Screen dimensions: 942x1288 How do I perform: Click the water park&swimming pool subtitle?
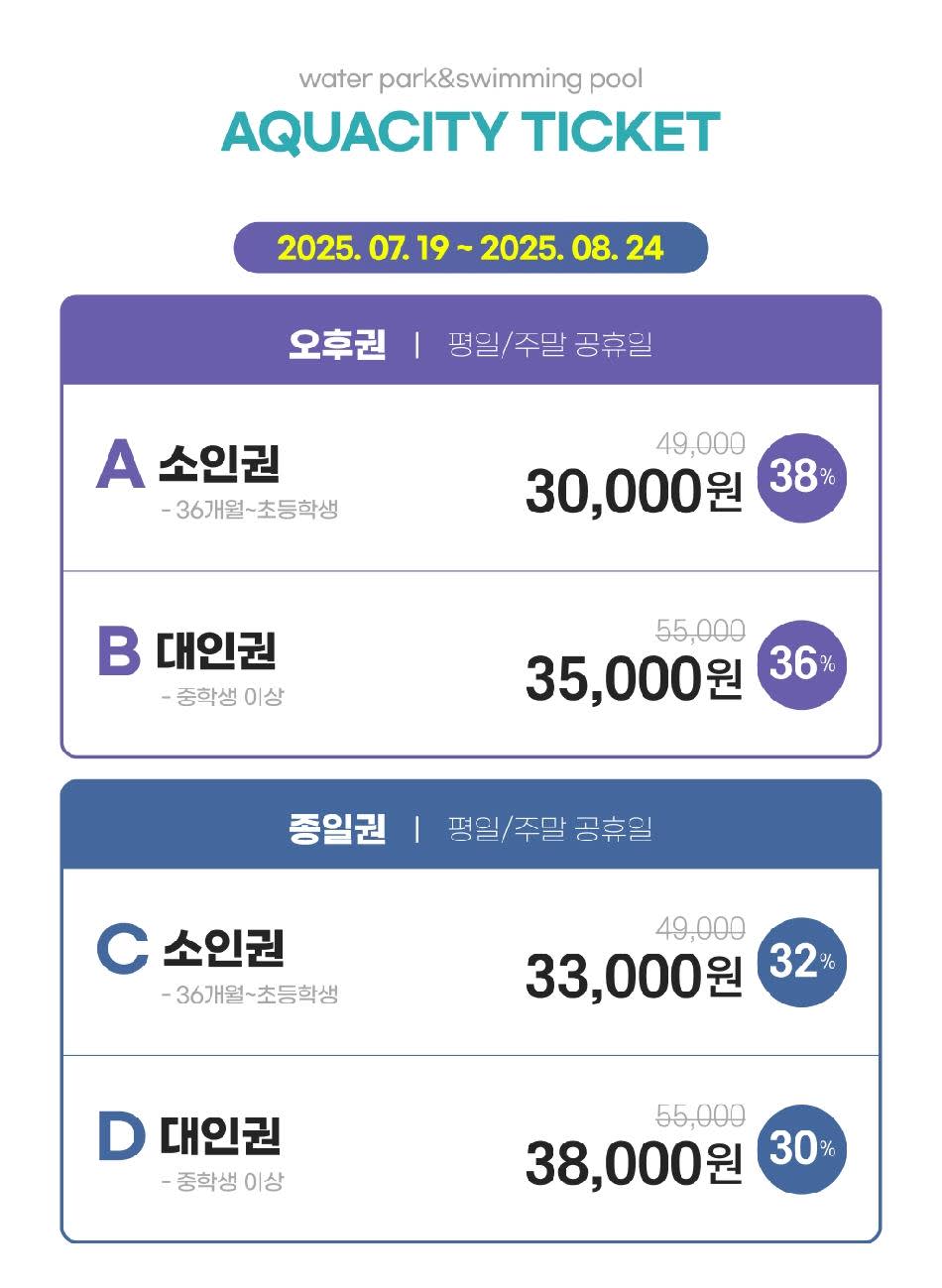point(471,78)
